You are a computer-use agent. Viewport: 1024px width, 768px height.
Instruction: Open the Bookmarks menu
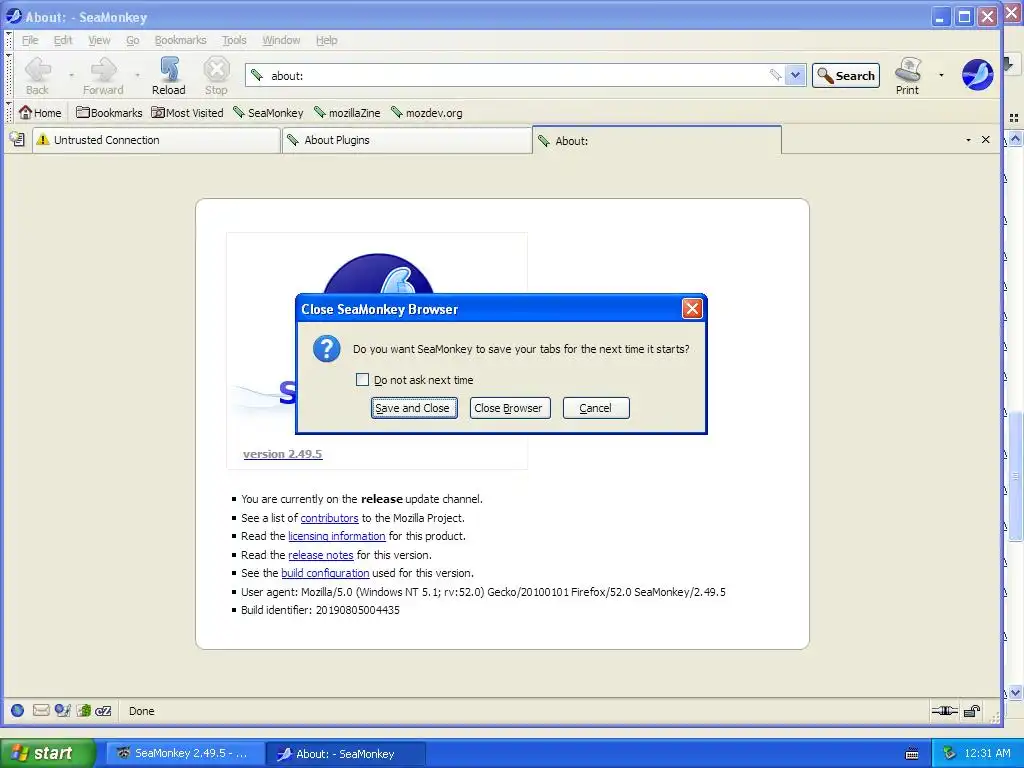point(180,40)
